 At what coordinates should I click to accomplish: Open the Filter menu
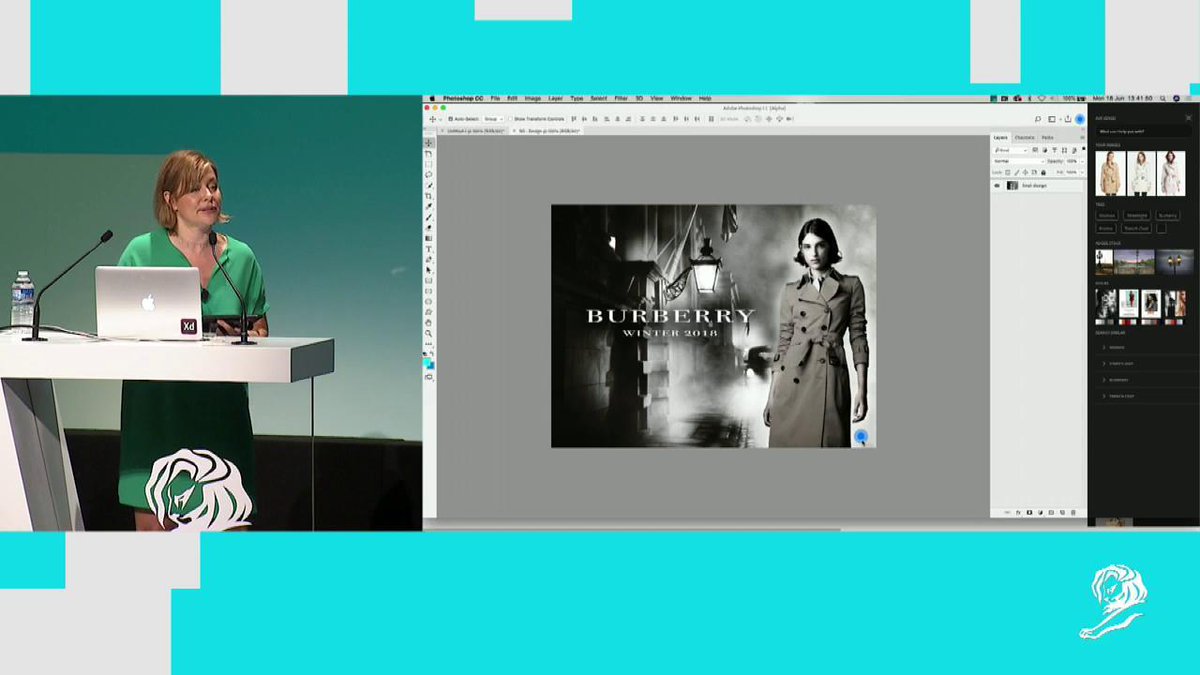[621, 98]
